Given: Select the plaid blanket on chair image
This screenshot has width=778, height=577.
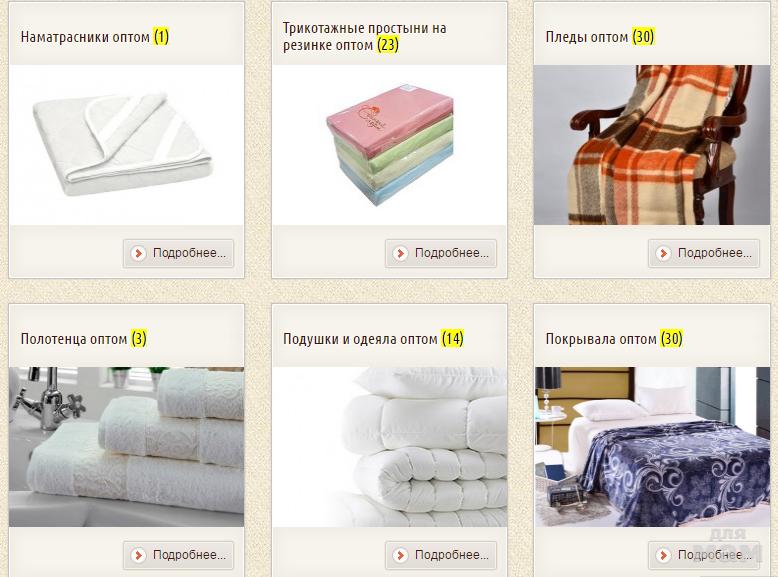Looking at the screenshot, I should click(651, 145).
